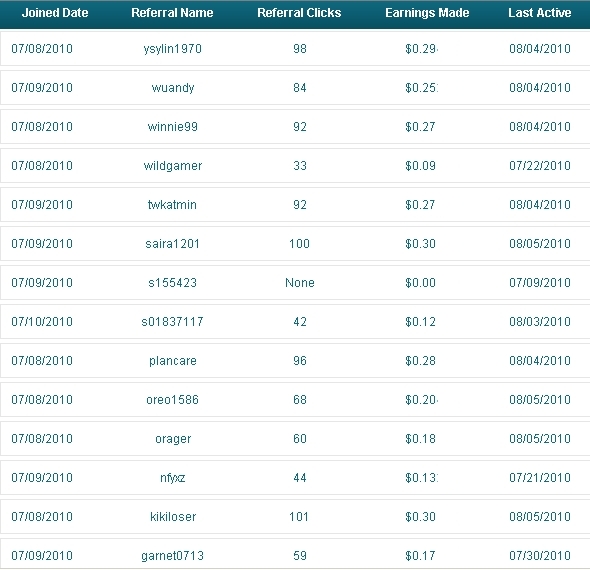590x570 pixels.
Task: Open referral winnie99
Action: click(173, 126)
